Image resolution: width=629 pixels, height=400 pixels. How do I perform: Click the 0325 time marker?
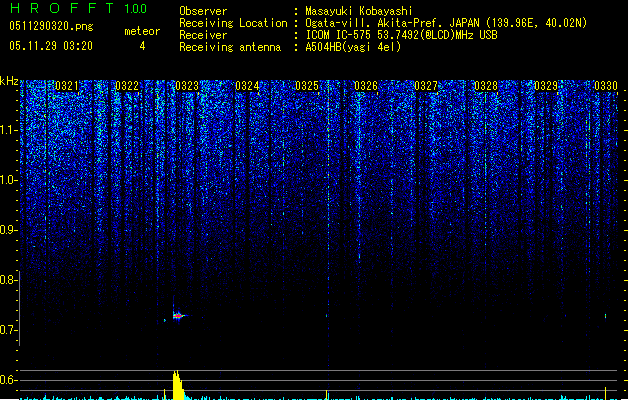pyautogui.click(x=307, y=86)
